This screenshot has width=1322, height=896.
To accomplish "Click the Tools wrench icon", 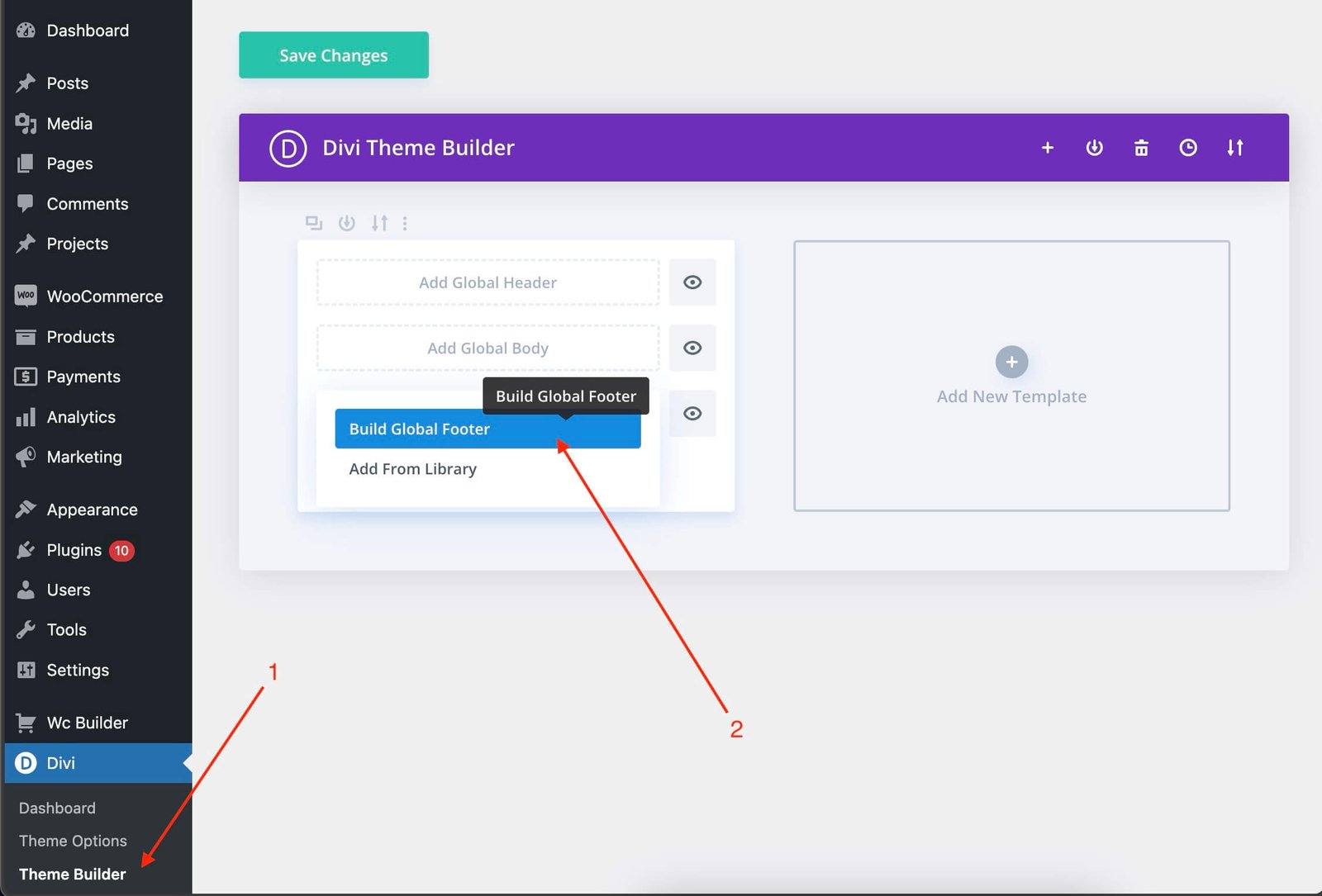I will (x=26, y=629).
